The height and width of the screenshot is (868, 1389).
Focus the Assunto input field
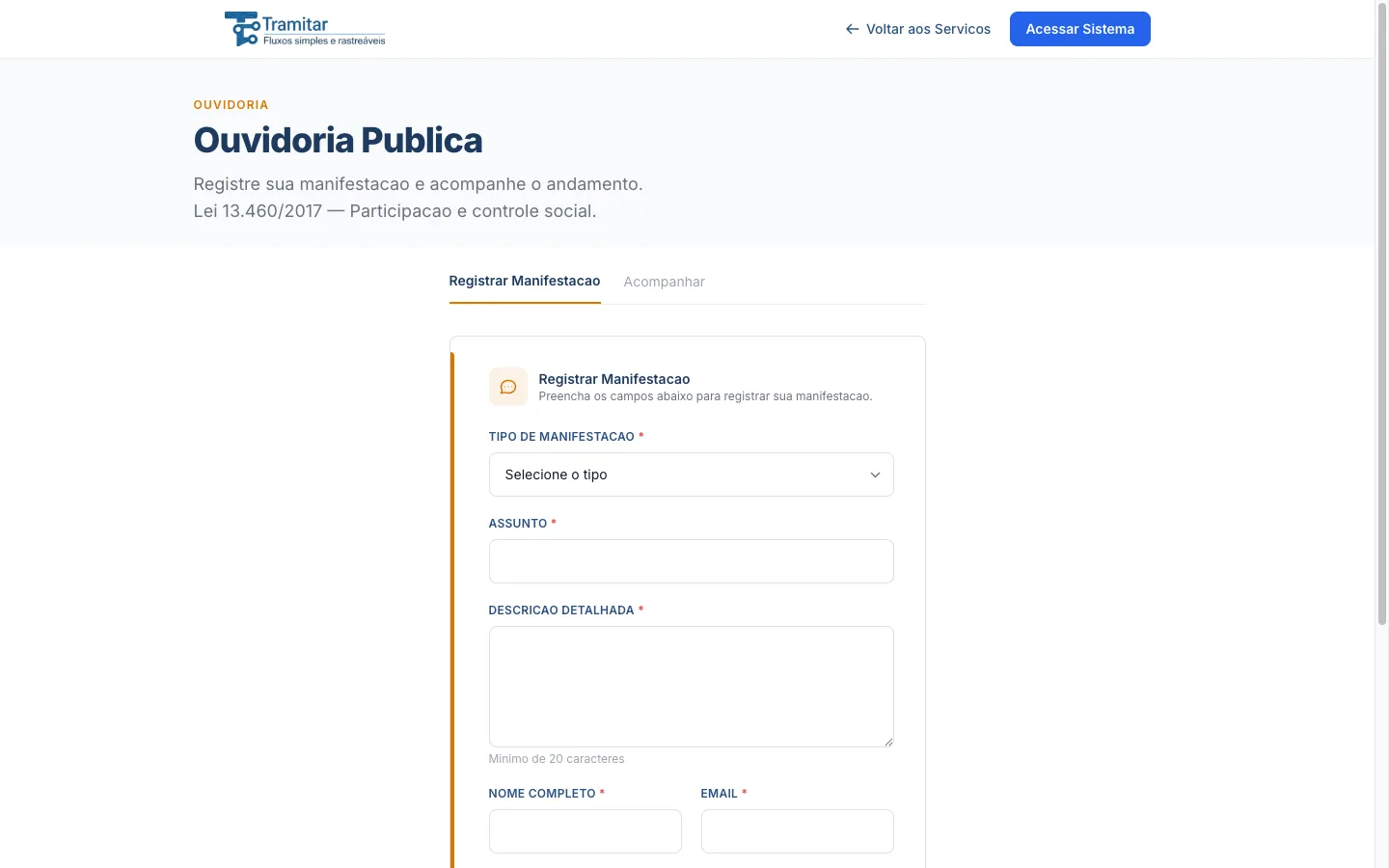tap(692, 561)
